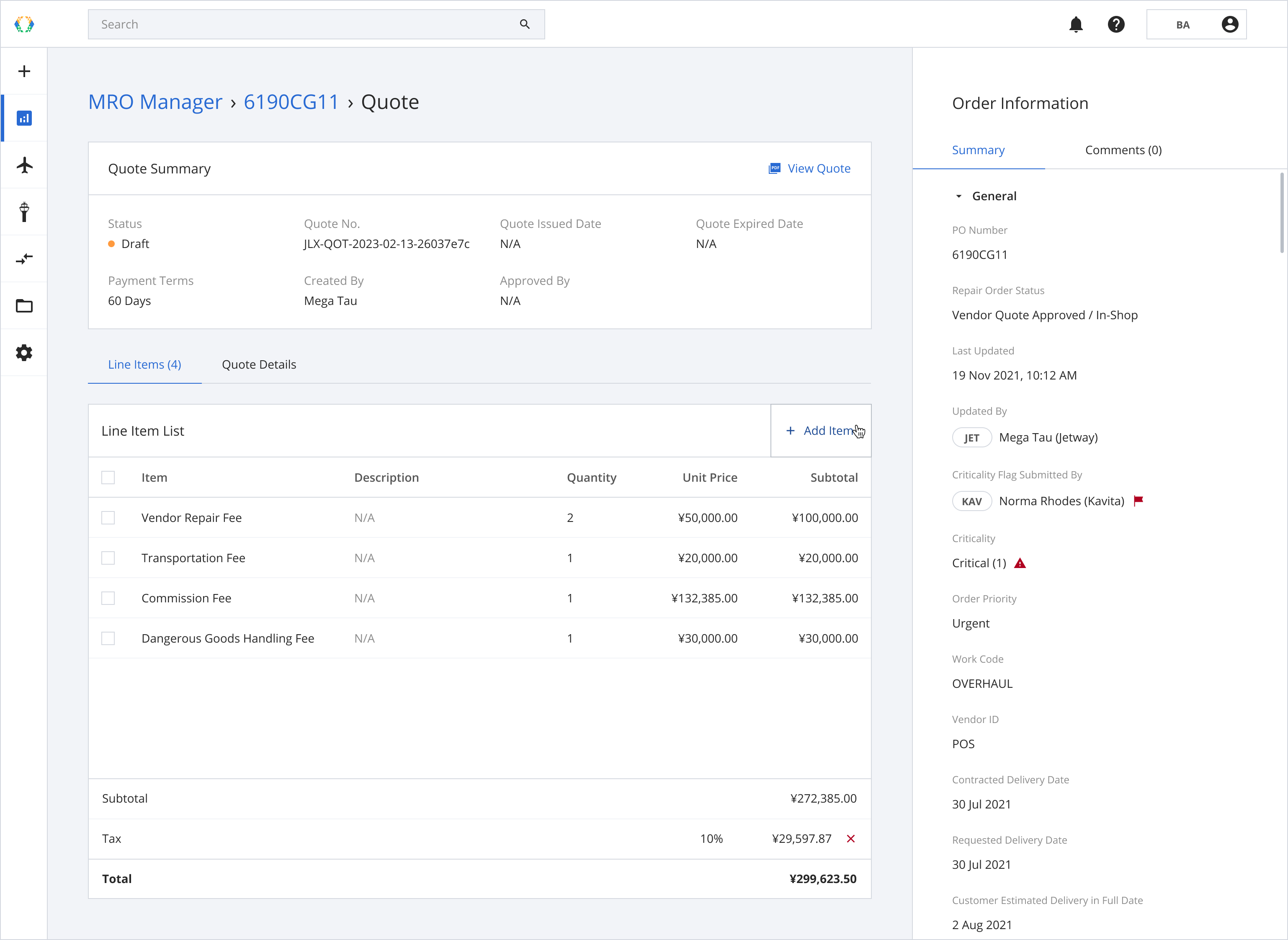Click the Norma Rhodes (Kavita) name

(1061, 501)
